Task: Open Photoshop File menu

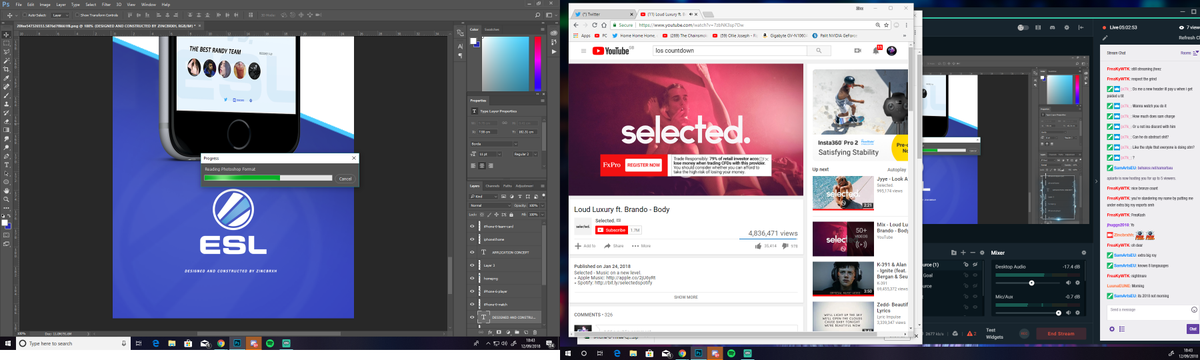Action: 19,4
